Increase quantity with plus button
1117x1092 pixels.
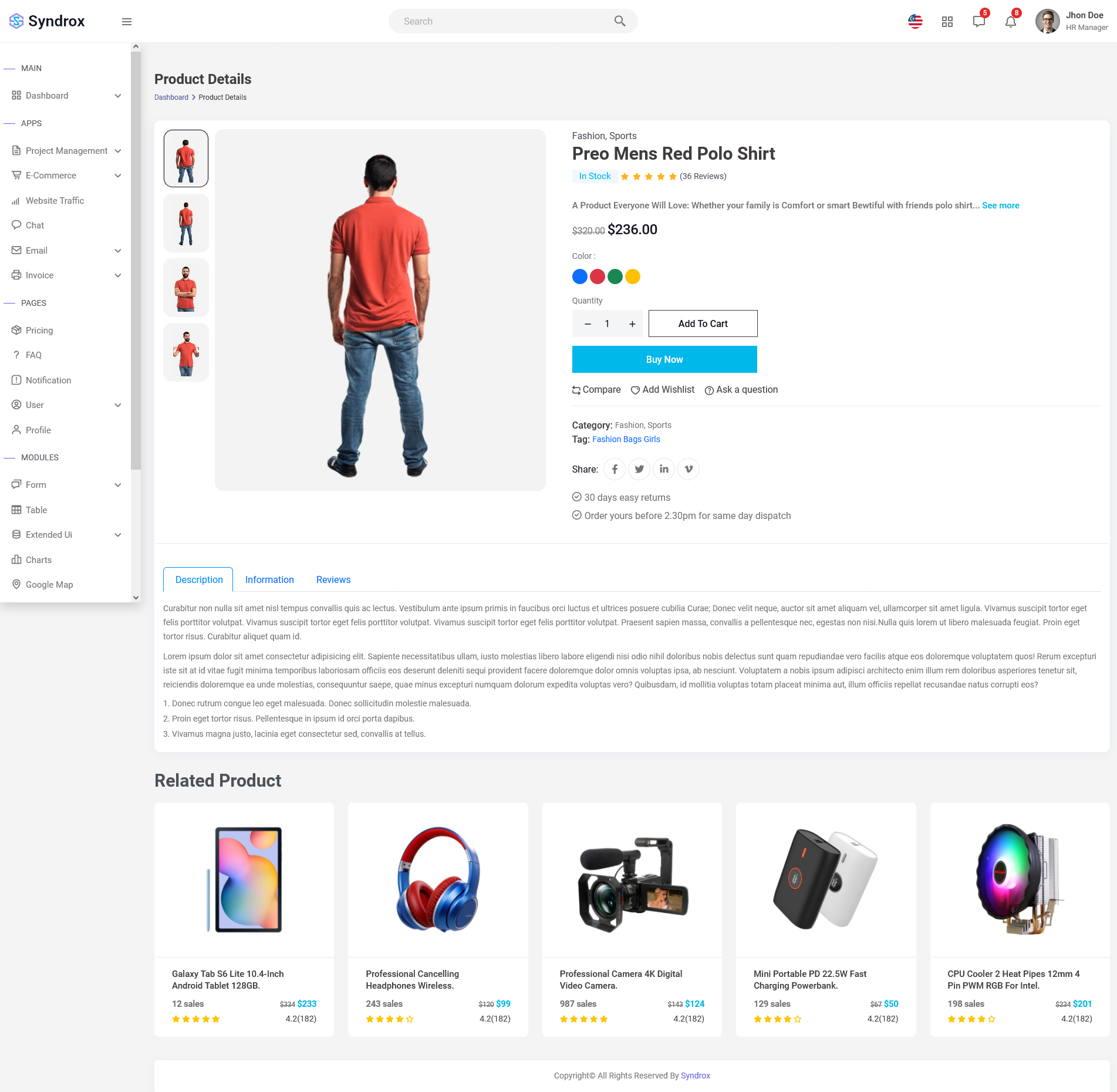coord(632,324)
